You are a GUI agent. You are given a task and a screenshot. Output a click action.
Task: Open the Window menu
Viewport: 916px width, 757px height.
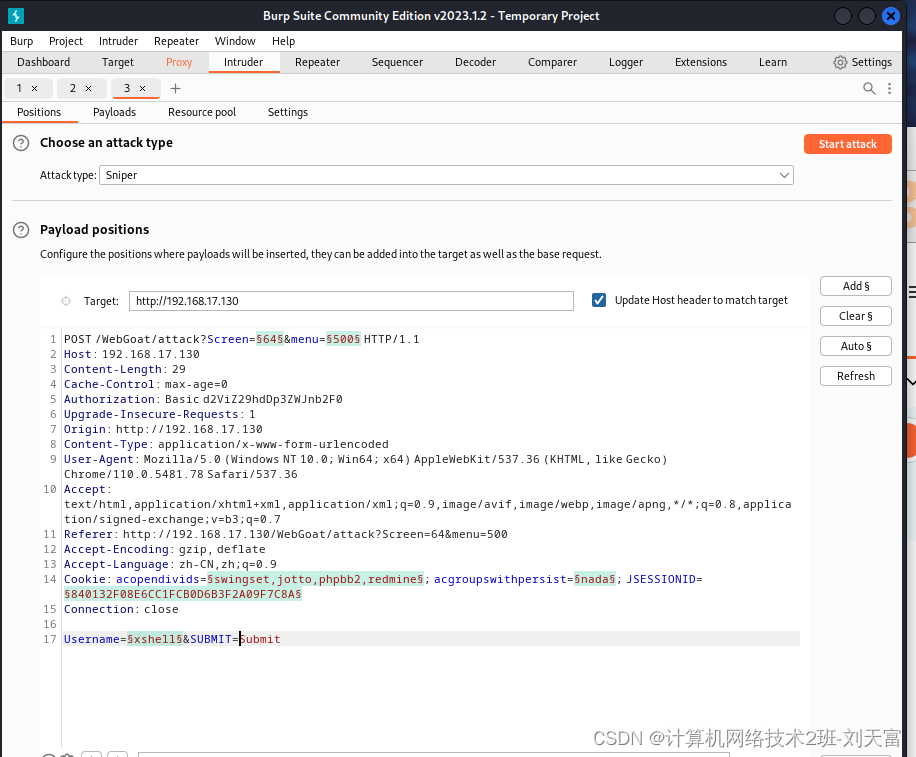coord(235,41)
